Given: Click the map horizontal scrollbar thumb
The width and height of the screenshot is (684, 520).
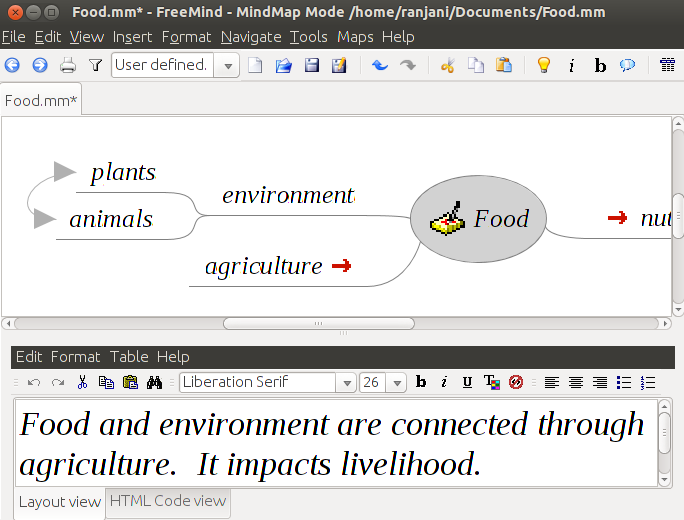Looking at the screenshot, I should click(318, 324).
